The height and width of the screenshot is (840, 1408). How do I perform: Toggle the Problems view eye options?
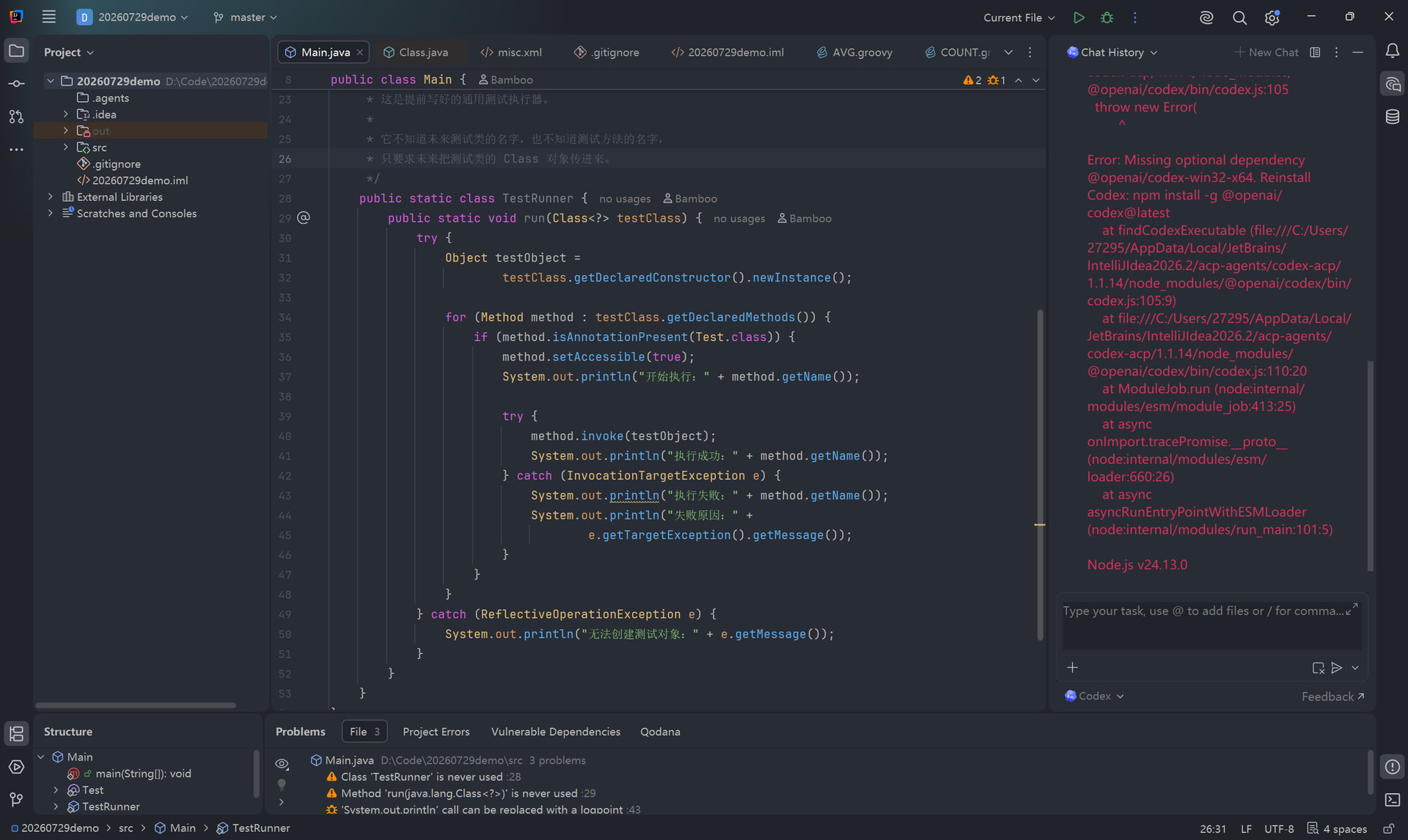point(282,765)
